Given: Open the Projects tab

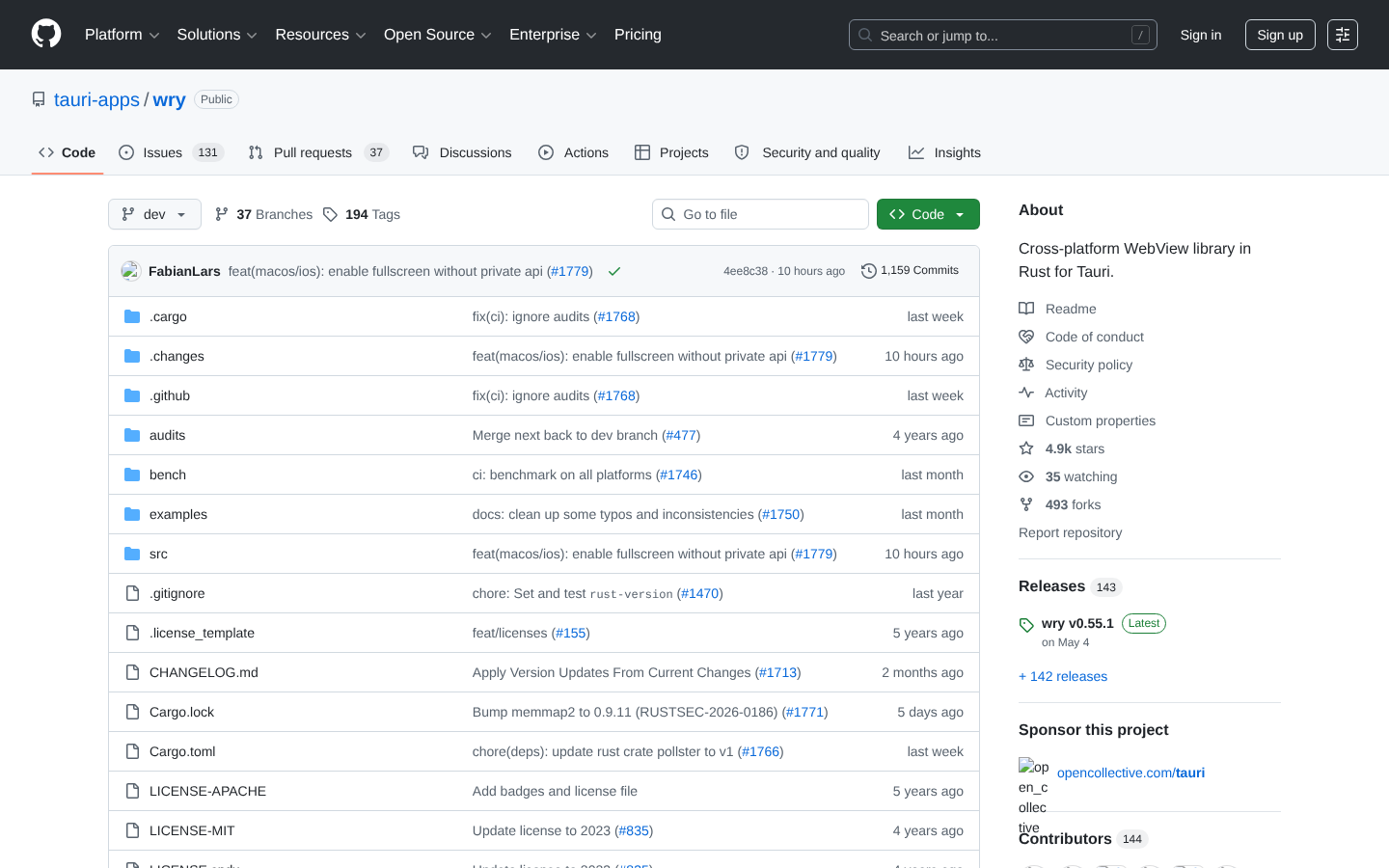Looking at the screenshot, I should (671, 152).
